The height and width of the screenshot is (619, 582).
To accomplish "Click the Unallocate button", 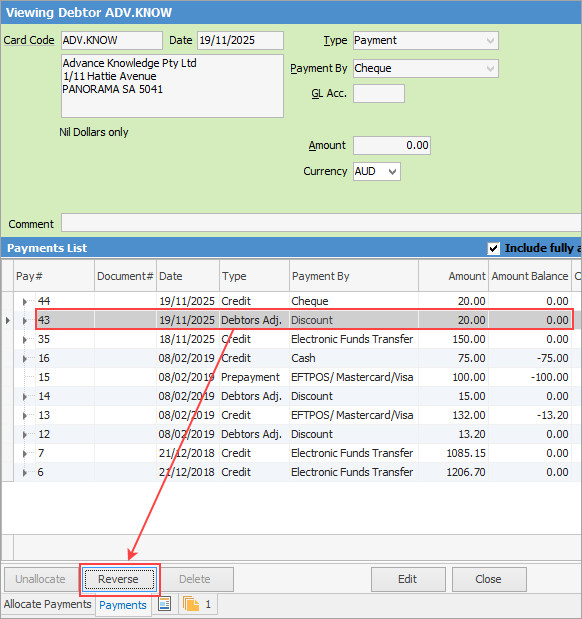I will (x=40, y=579).
